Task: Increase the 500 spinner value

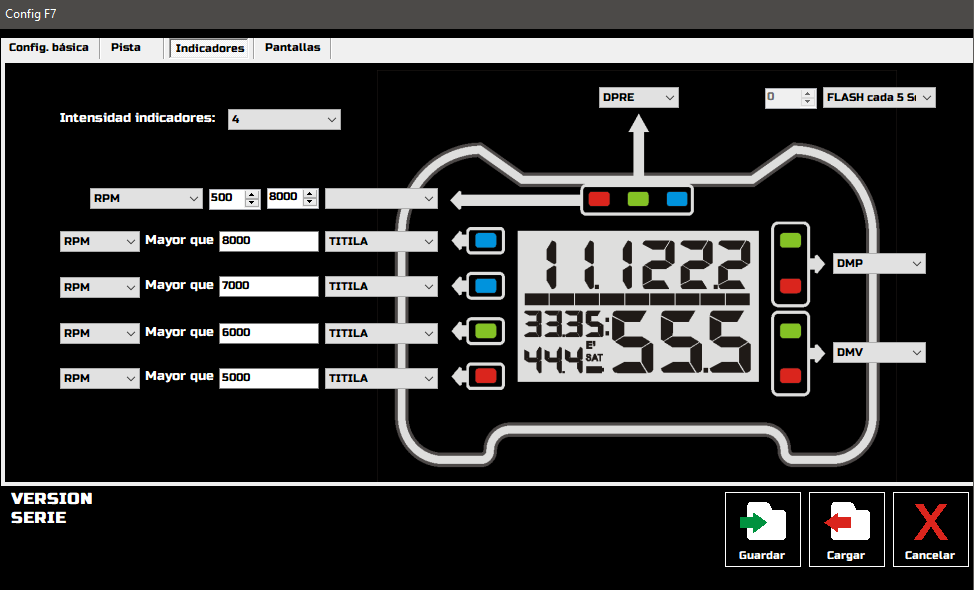Action: pos(252,194)
